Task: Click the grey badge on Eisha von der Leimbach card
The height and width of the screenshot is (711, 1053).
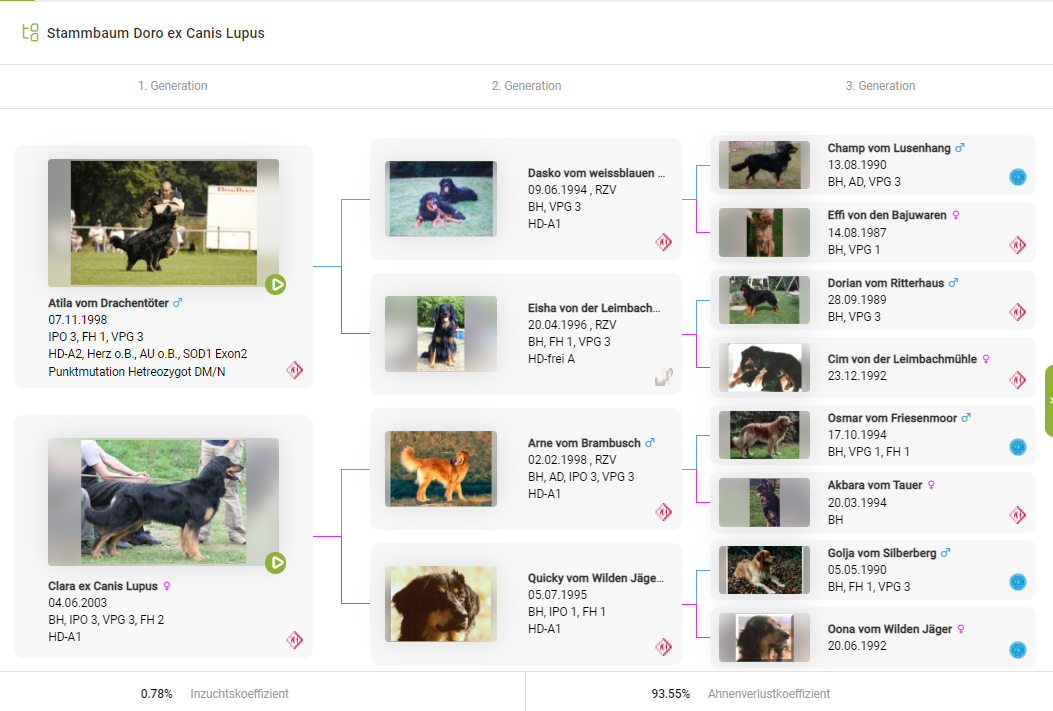Action: pos(664,377)
